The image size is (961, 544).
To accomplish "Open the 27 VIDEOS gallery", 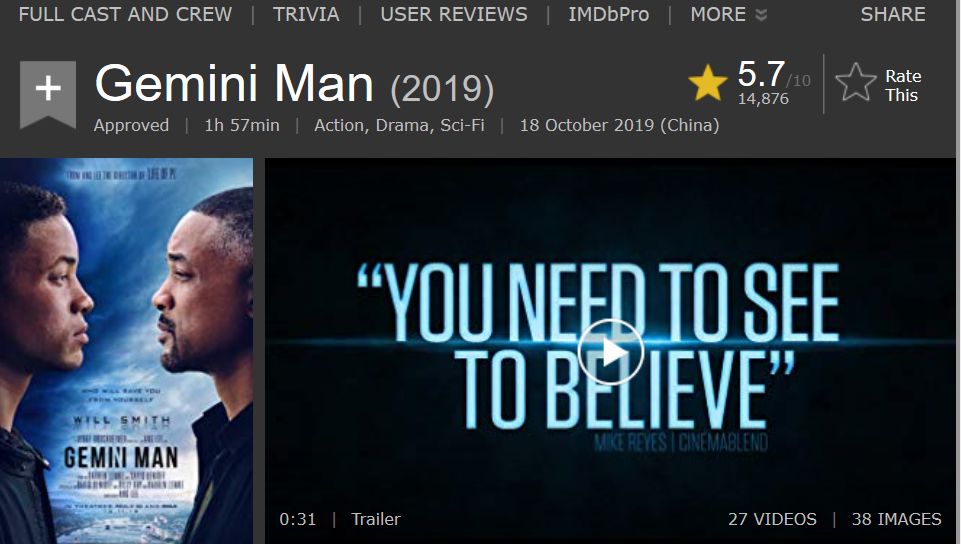I will click(772, 519).
